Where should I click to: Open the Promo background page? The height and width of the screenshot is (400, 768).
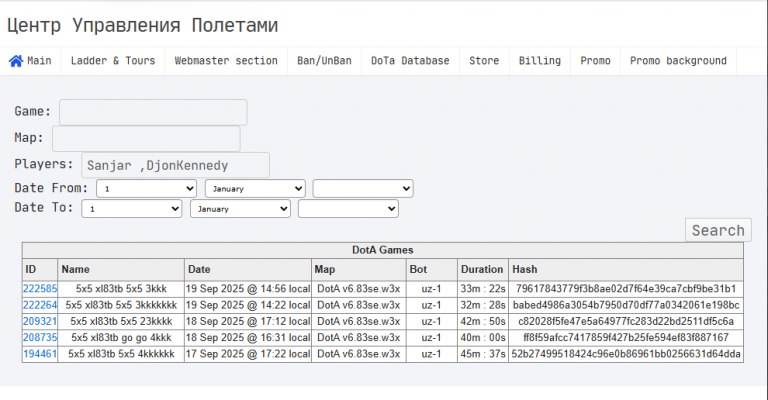click(678, 61)
